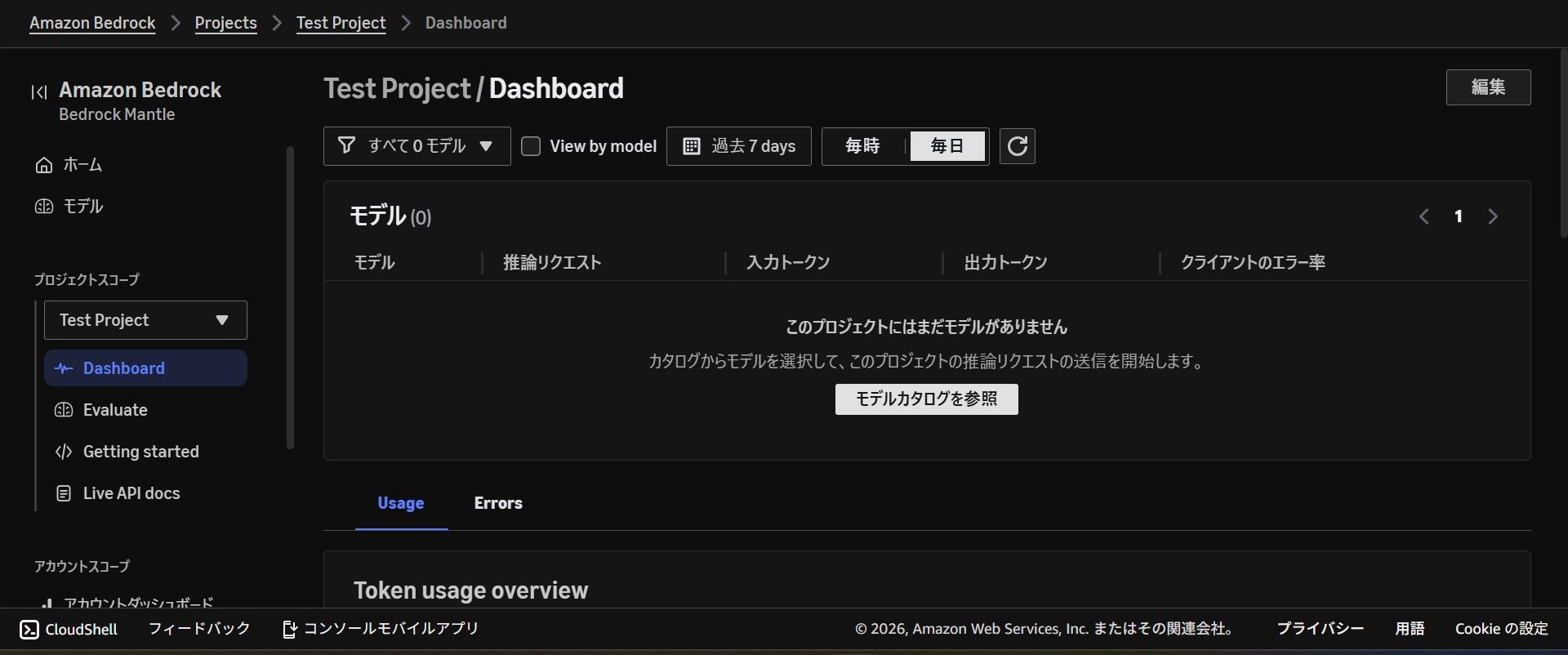Click Projects breadcrumb link

point(225,23)
